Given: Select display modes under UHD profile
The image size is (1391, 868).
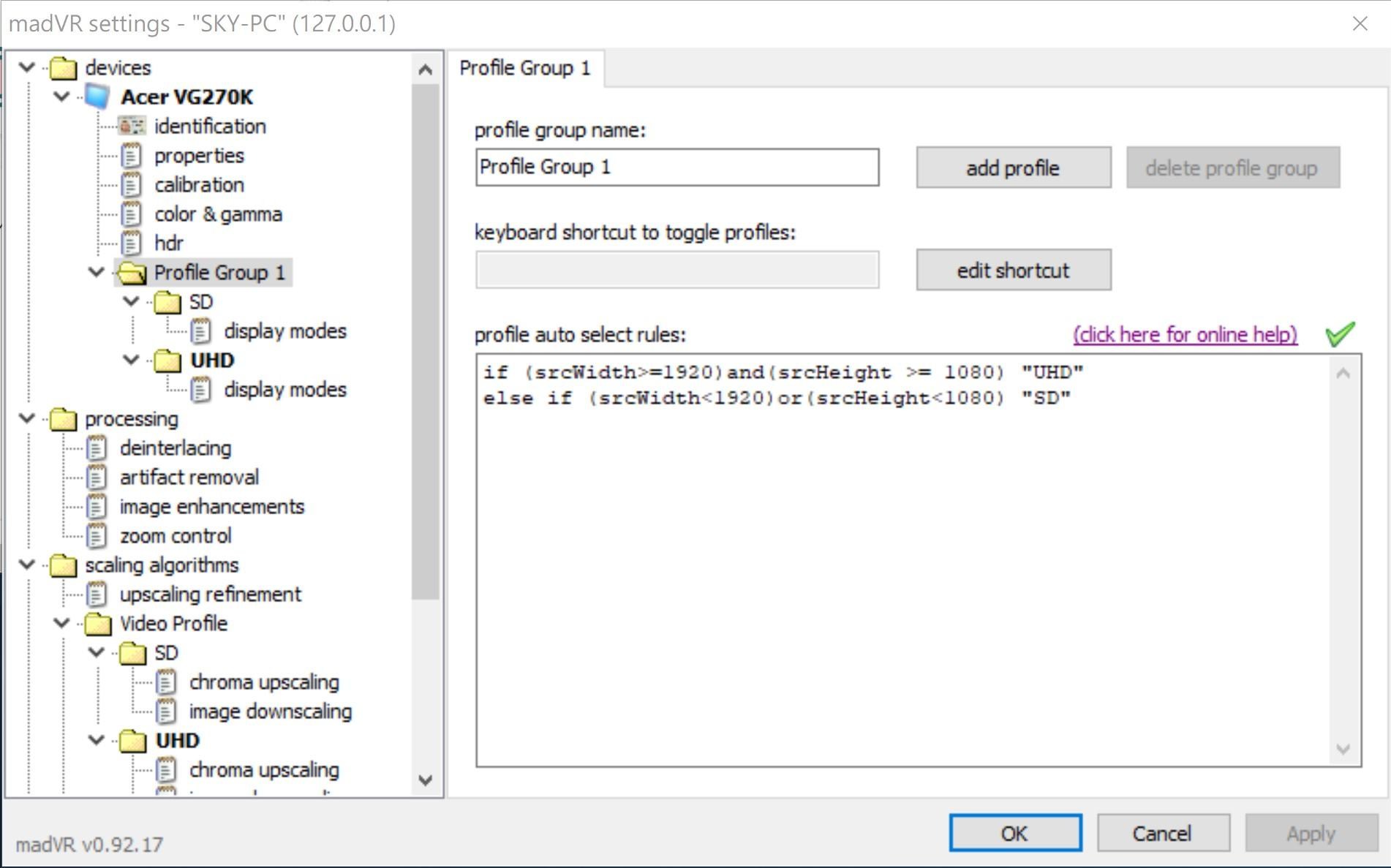Looking at the screenshot, I should (x=284, y=389).
